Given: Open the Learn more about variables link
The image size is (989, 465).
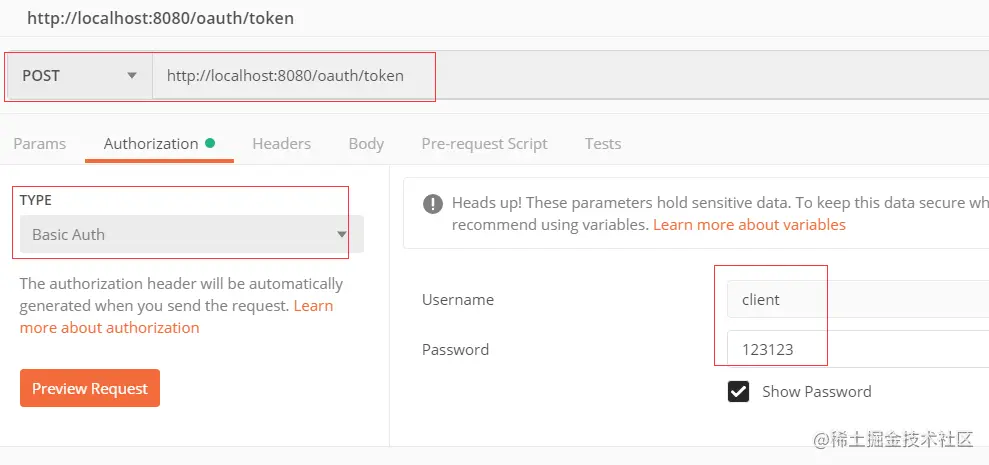Looking at the screenshot, I should [x=749, y=225].
